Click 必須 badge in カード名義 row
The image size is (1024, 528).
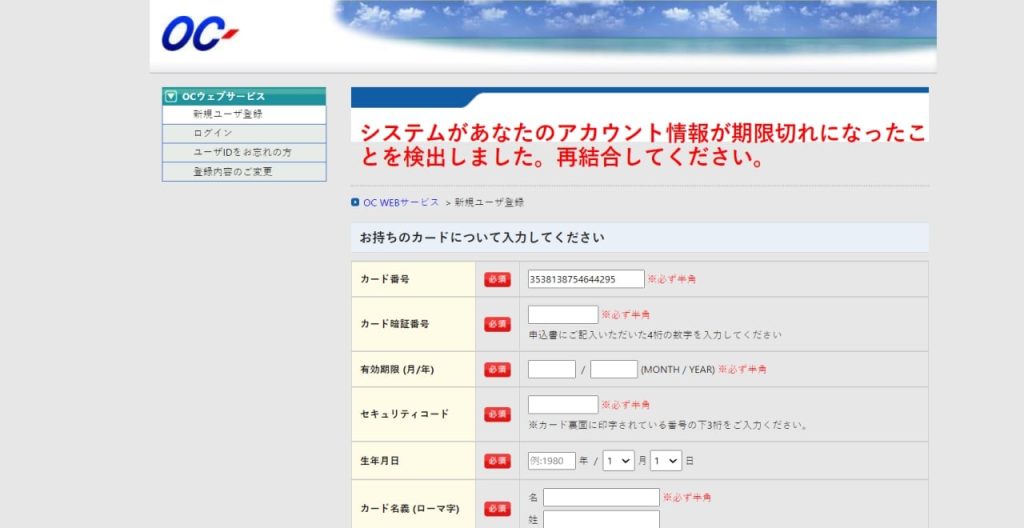tap(498, 508)
